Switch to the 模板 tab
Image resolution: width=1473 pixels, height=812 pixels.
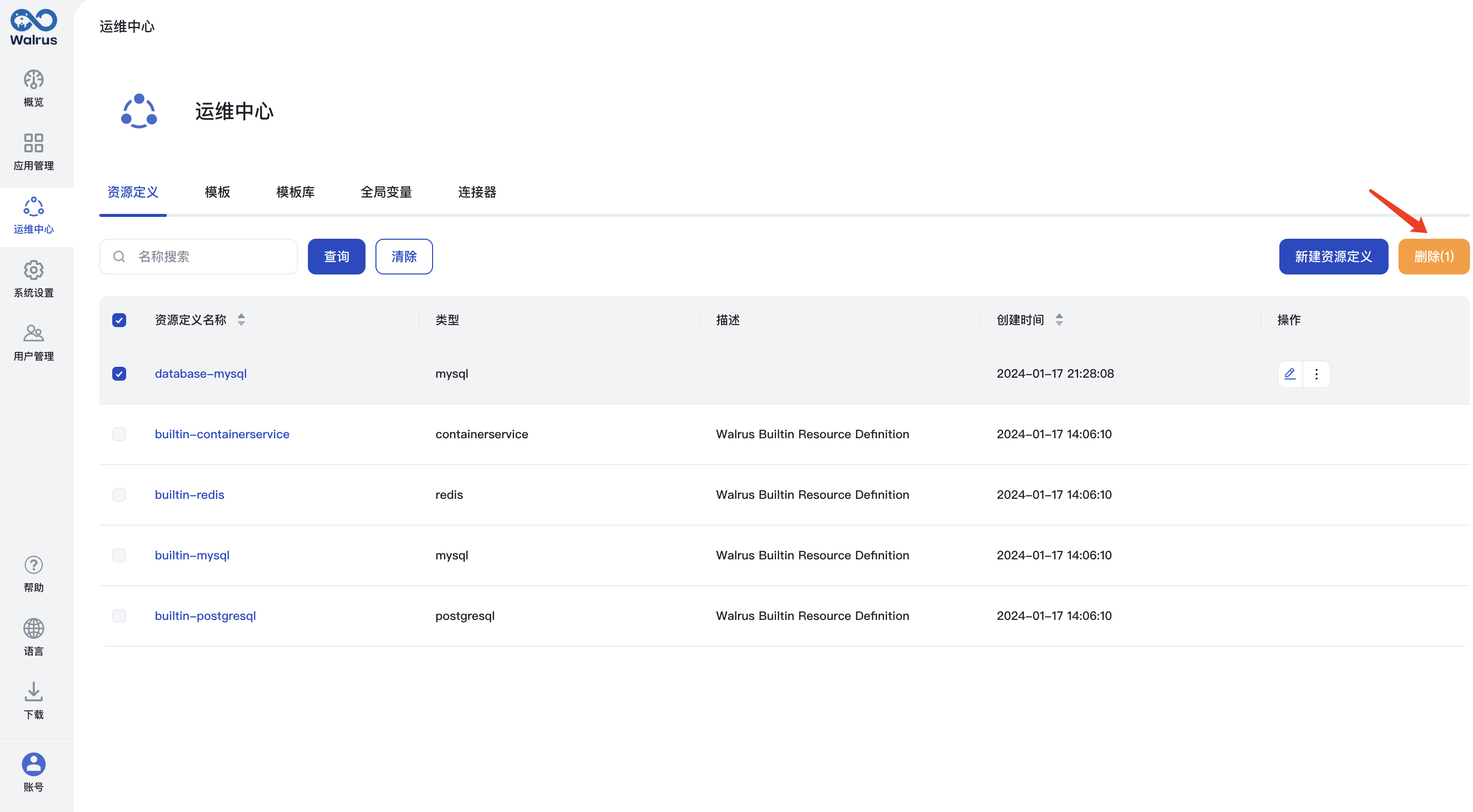pyautogui.click(x=218, y=192)
